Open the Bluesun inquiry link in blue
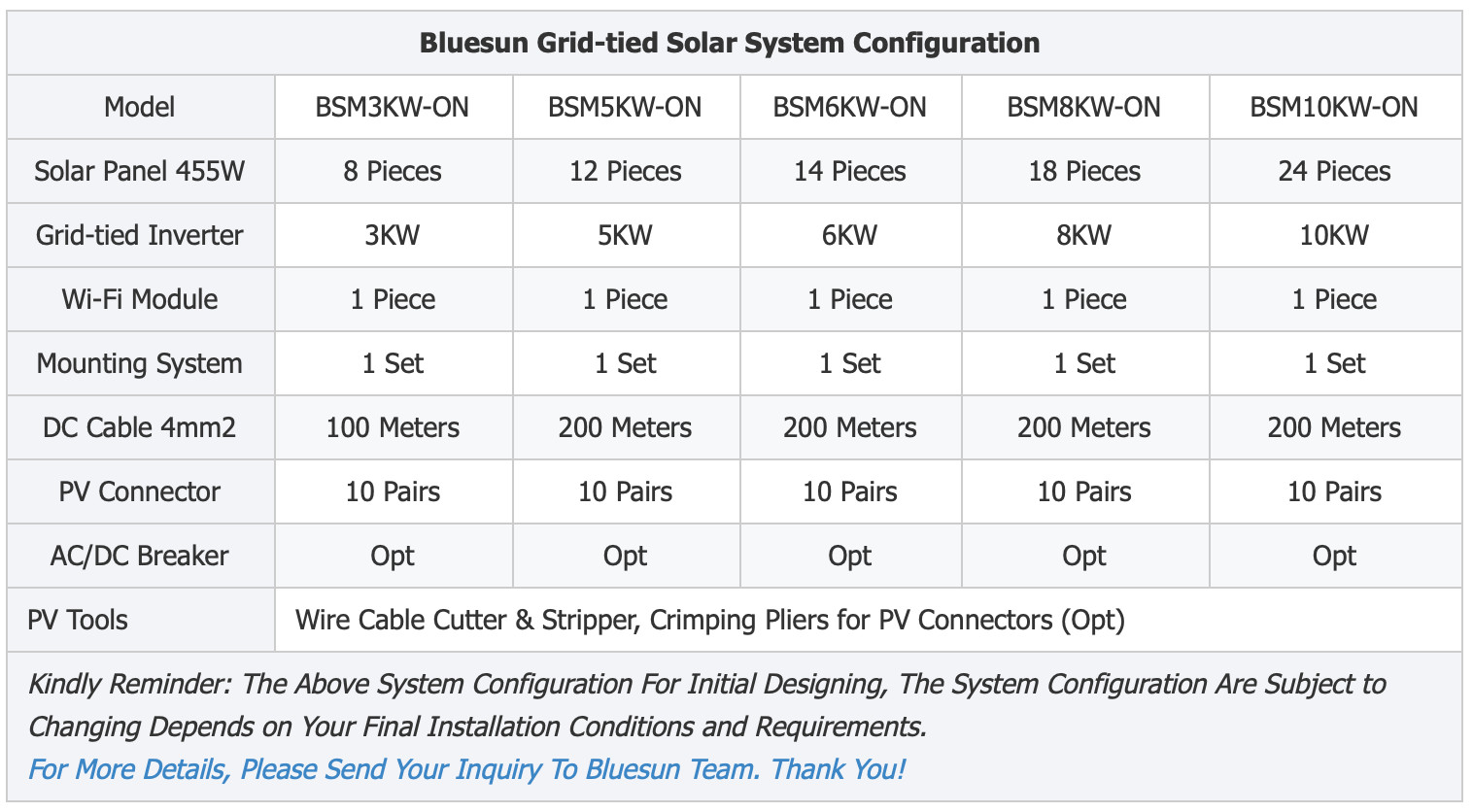Viewport: 1473px width, 812px height. 466,769
